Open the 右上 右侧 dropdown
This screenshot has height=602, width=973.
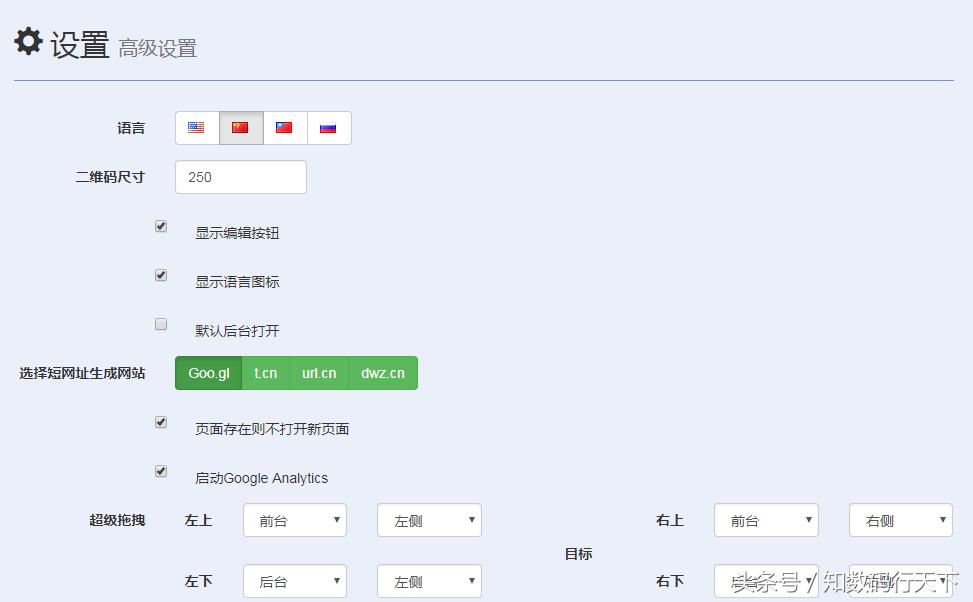899,520
